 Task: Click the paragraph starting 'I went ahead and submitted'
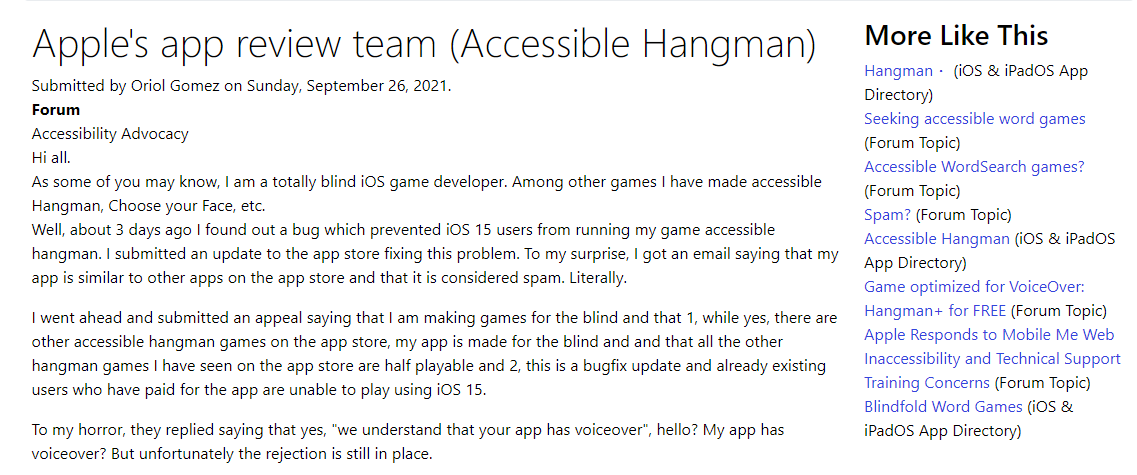coord(435,354)
